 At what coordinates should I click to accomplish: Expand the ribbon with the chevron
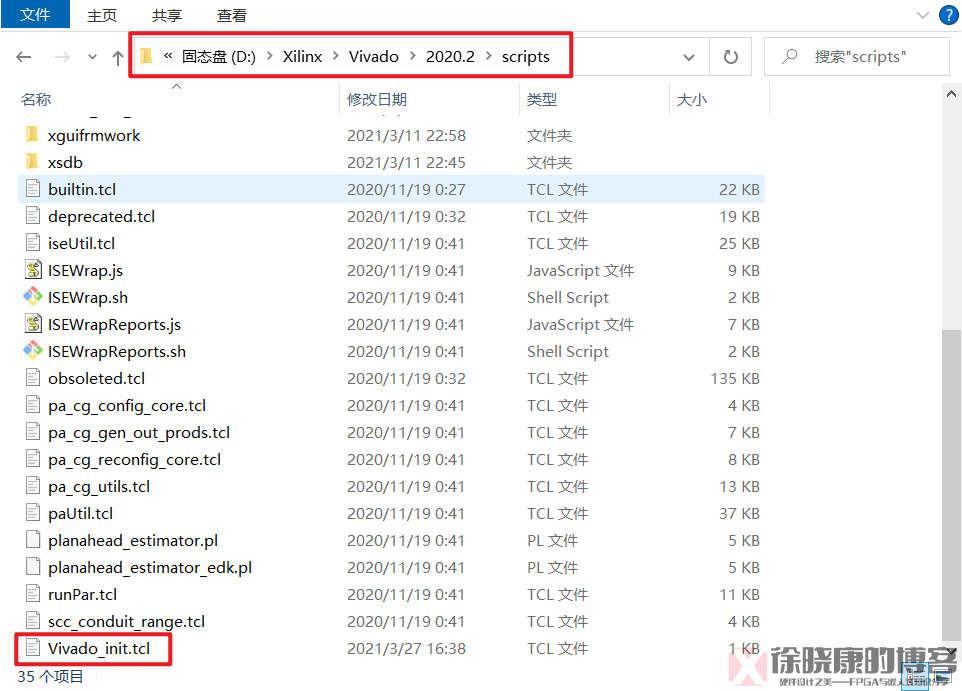tap(923, 15)
